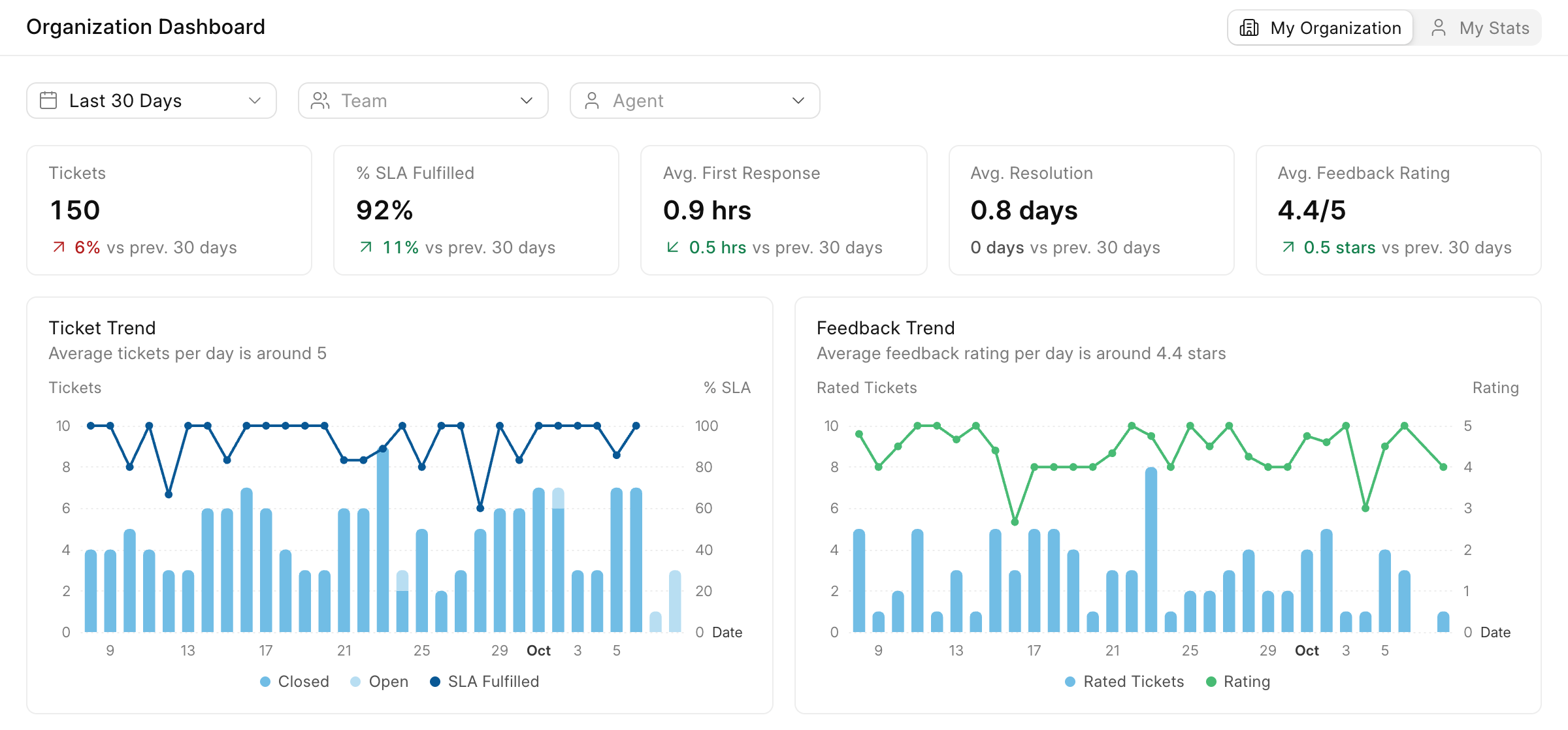Toggle the SLA Fulfilled legend item

[484, 682]
